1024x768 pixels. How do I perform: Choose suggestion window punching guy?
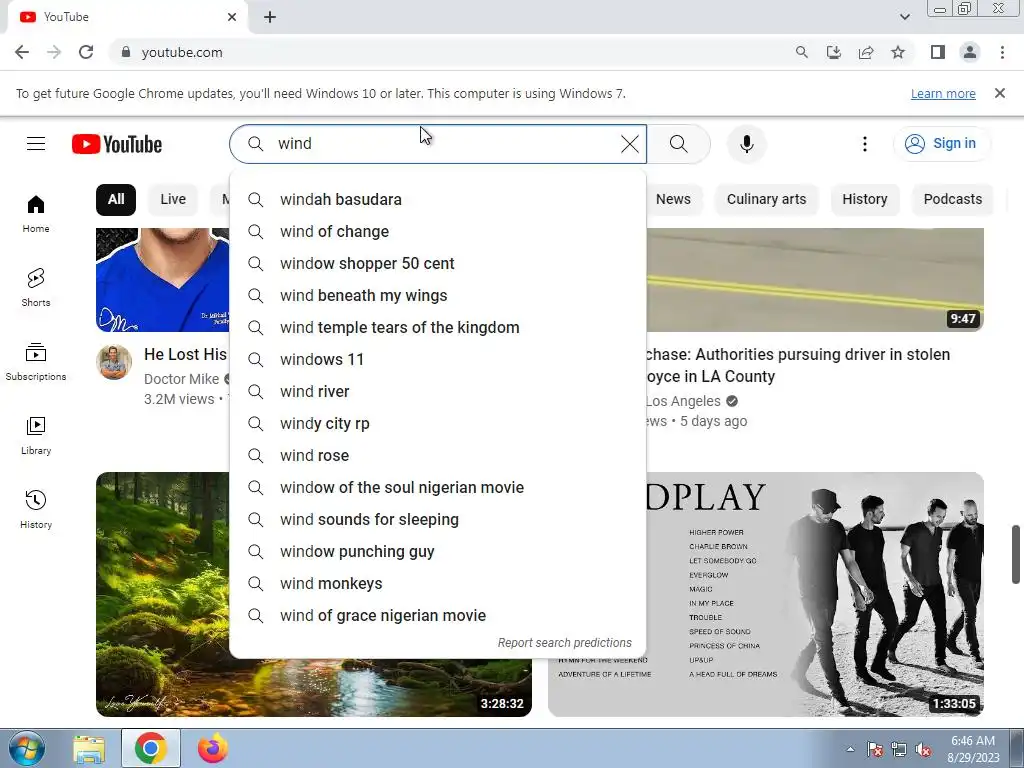(x=438, y=551)
